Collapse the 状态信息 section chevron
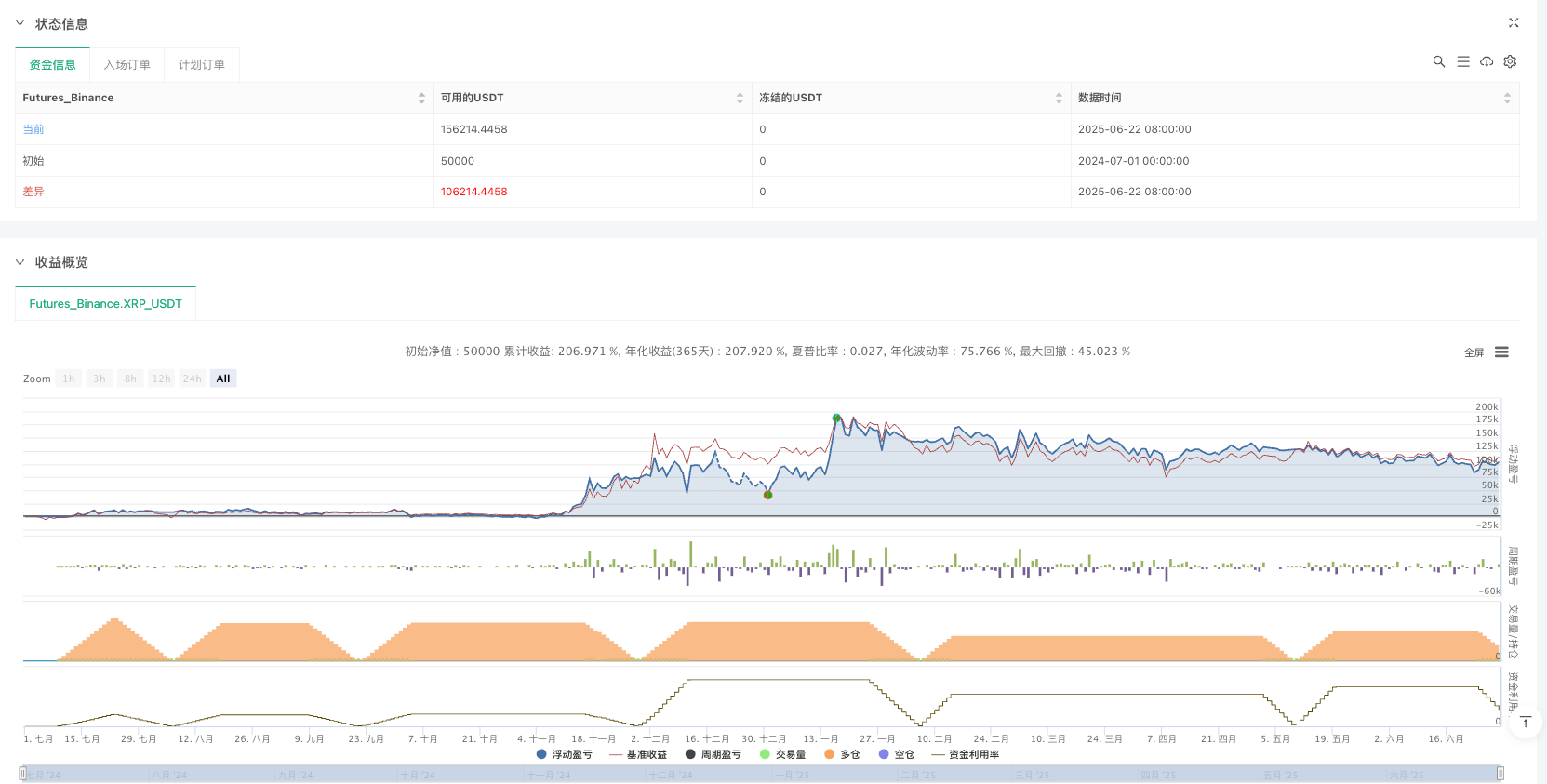Image resolution: width=1547 pixels, height=784 pixels. 20,23
